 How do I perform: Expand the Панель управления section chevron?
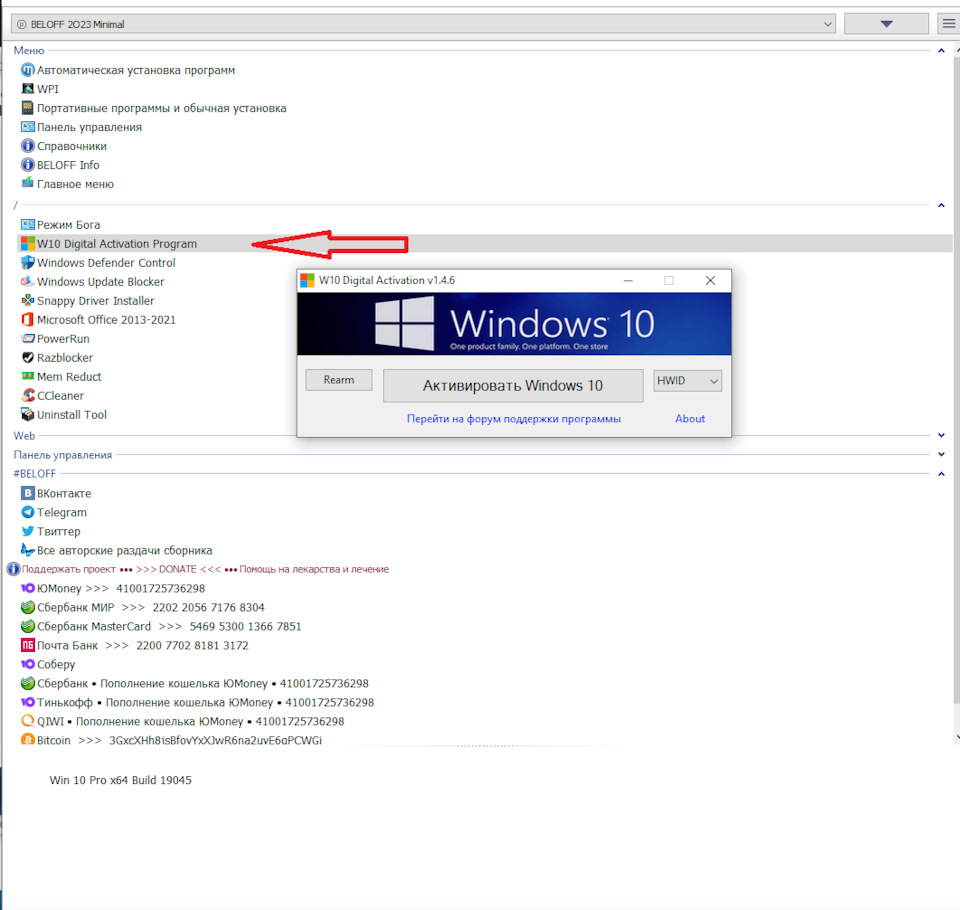tap(941, 454)
